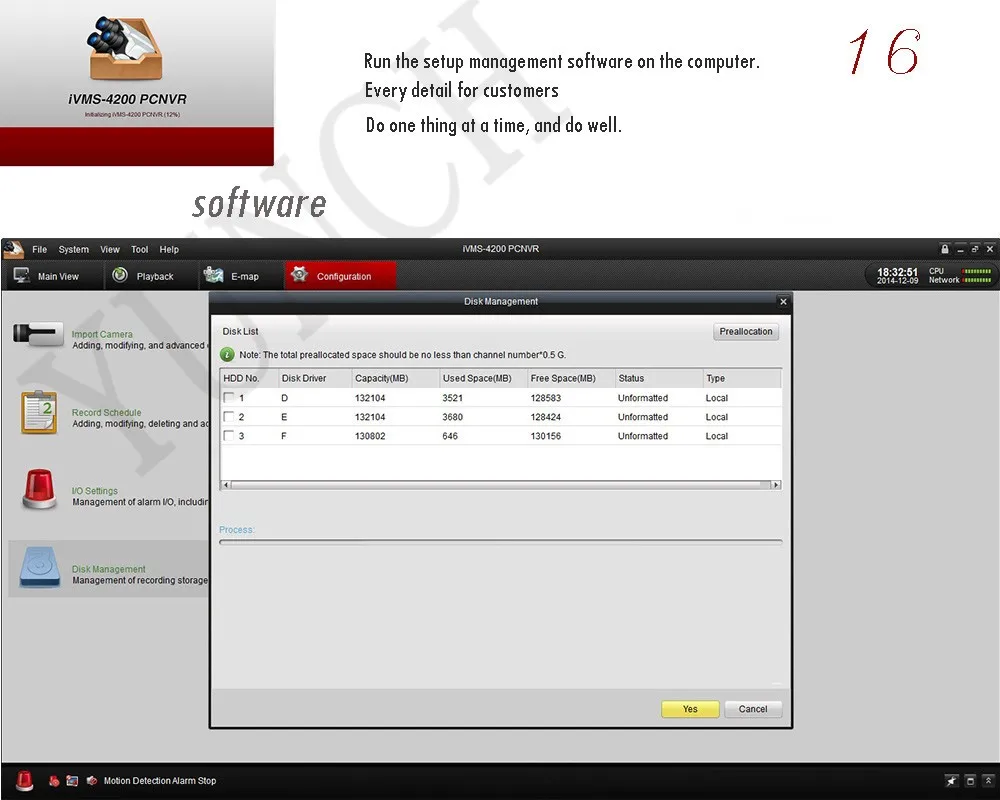Image resolution: width=1000 pixels, height=800 pixels.
Task: Click the E-map icon
Action: pos(213,275)
